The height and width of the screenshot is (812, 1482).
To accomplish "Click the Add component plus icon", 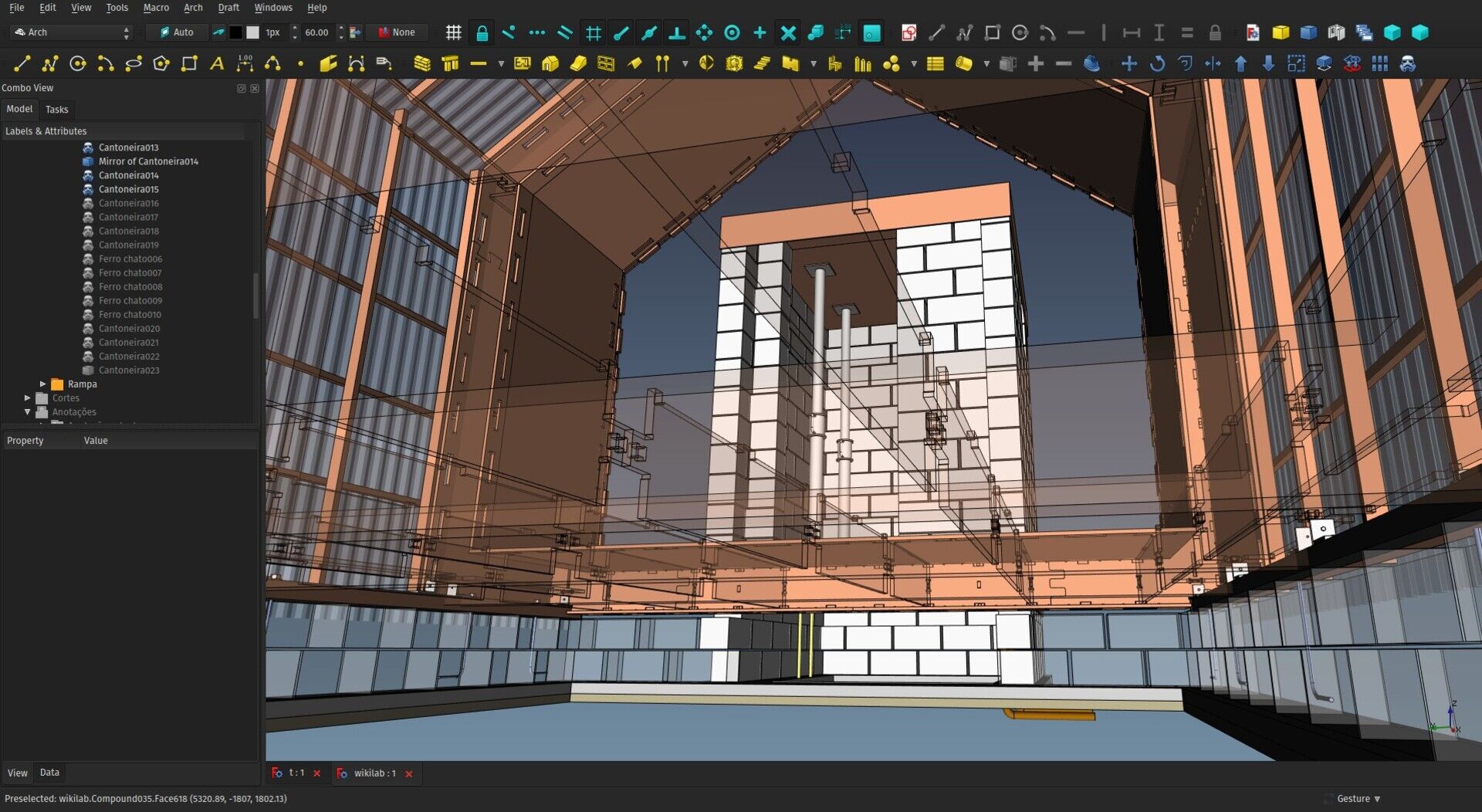I will pyautogui.click(x=1036, y=64).
